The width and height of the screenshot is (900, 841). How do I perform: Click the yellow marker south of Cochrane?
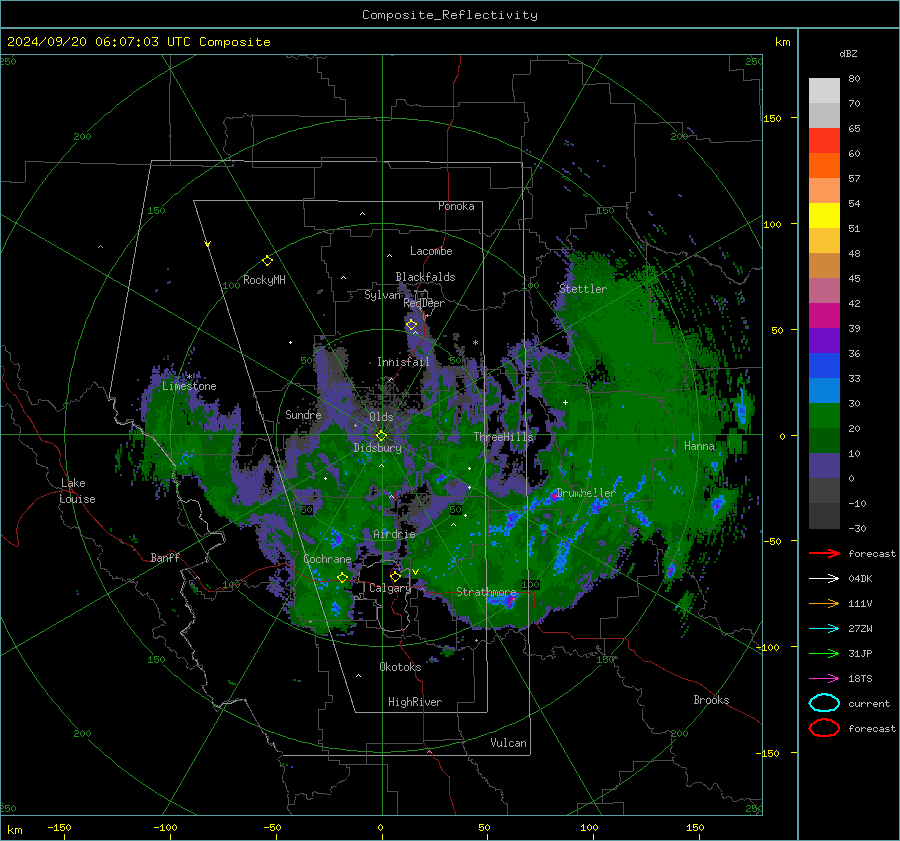click(x=342, y=578)
